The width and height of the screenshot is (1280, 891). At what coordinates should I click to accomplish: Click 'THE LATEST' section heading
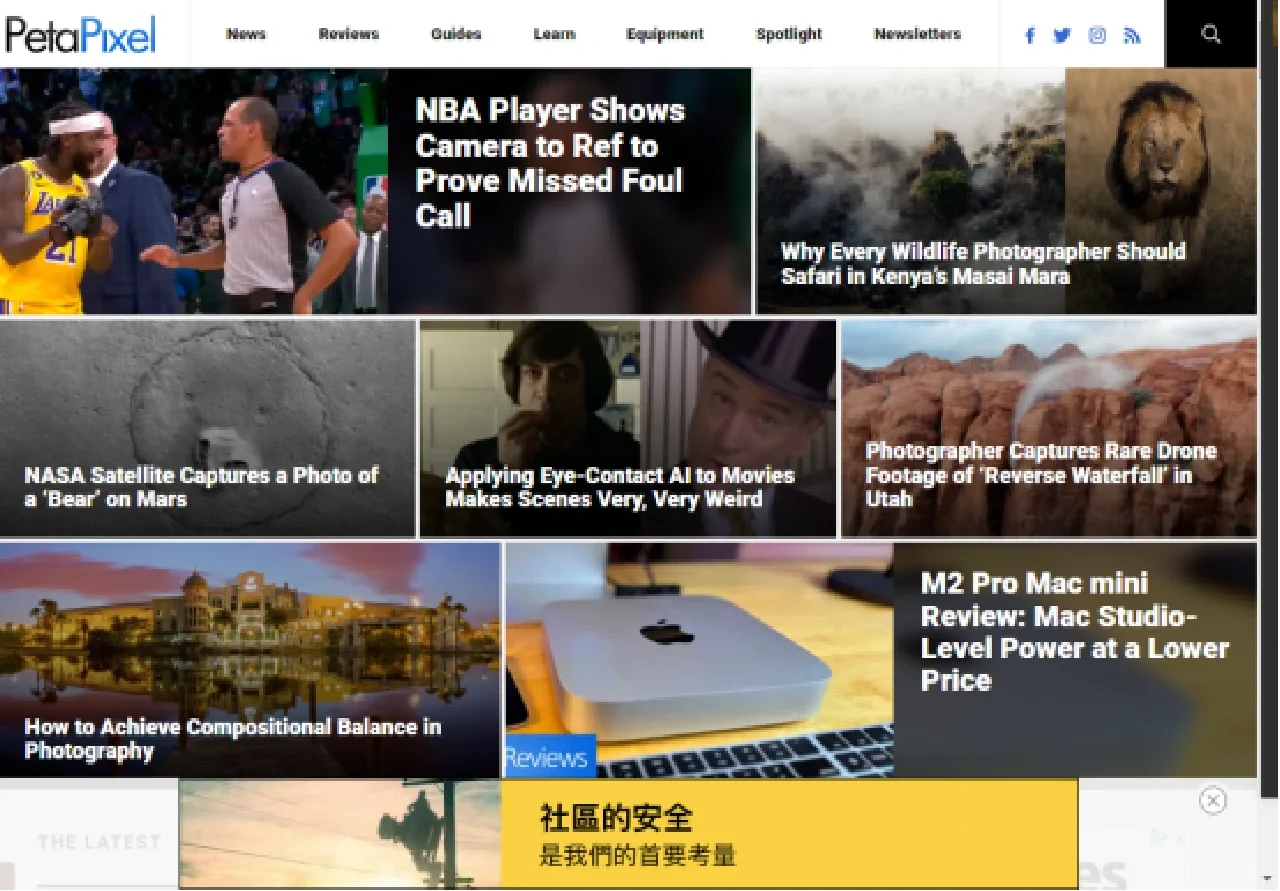[x=99, y=842]
